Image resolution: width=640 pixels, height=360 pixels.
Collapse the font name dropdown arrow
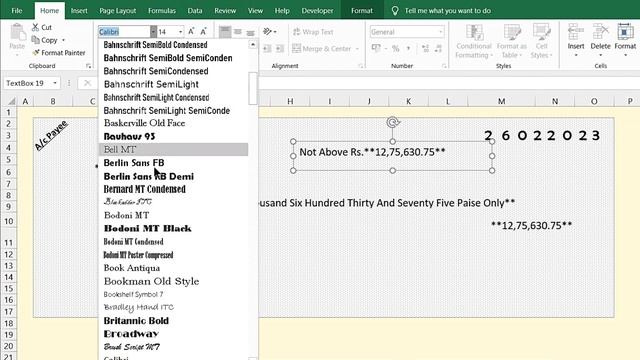tap(153, 31)
